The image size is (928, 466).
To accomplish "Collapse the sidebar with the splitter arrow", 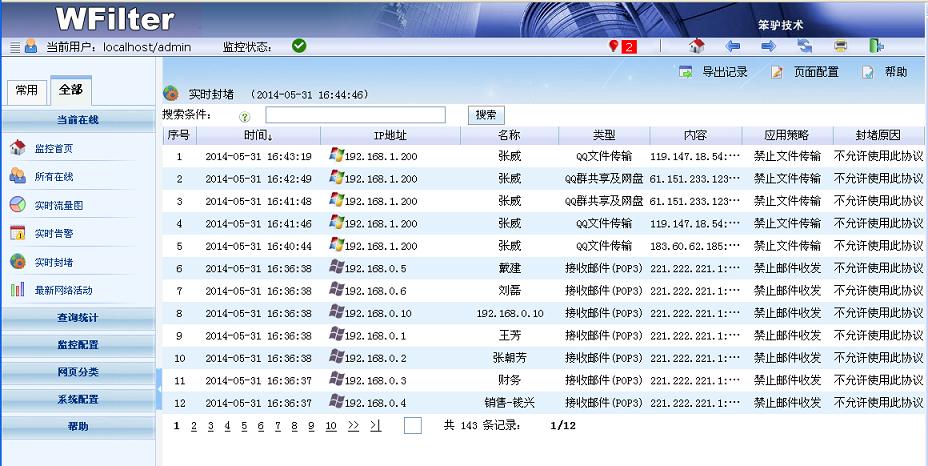I will click(x=159, y=379).
